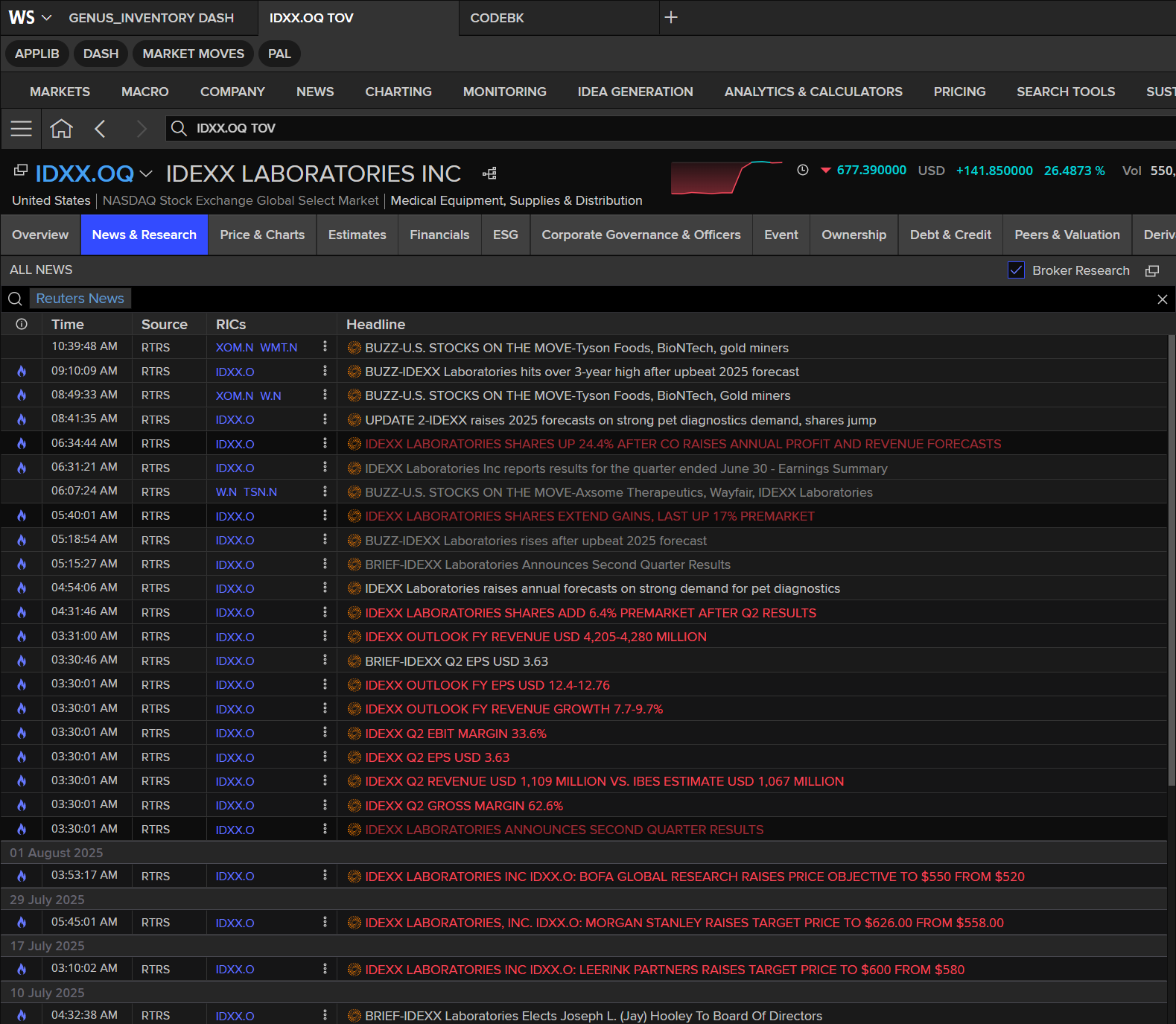Navigate forward with the right arrow
Viewport: 1176px width, 1024px height.
coord(141,128)
